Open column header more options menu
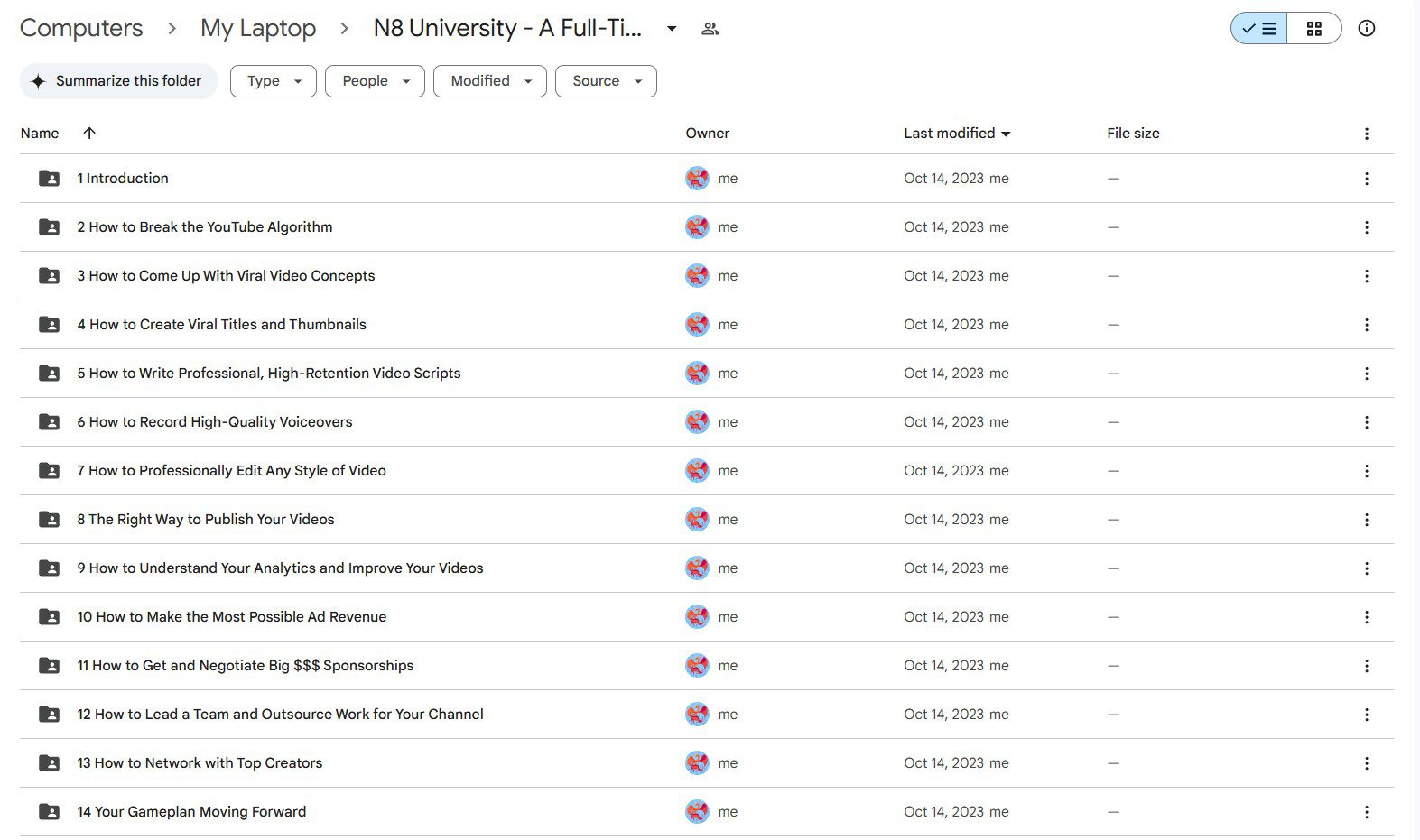The image size is (1420, 840). click(1367, 134)
